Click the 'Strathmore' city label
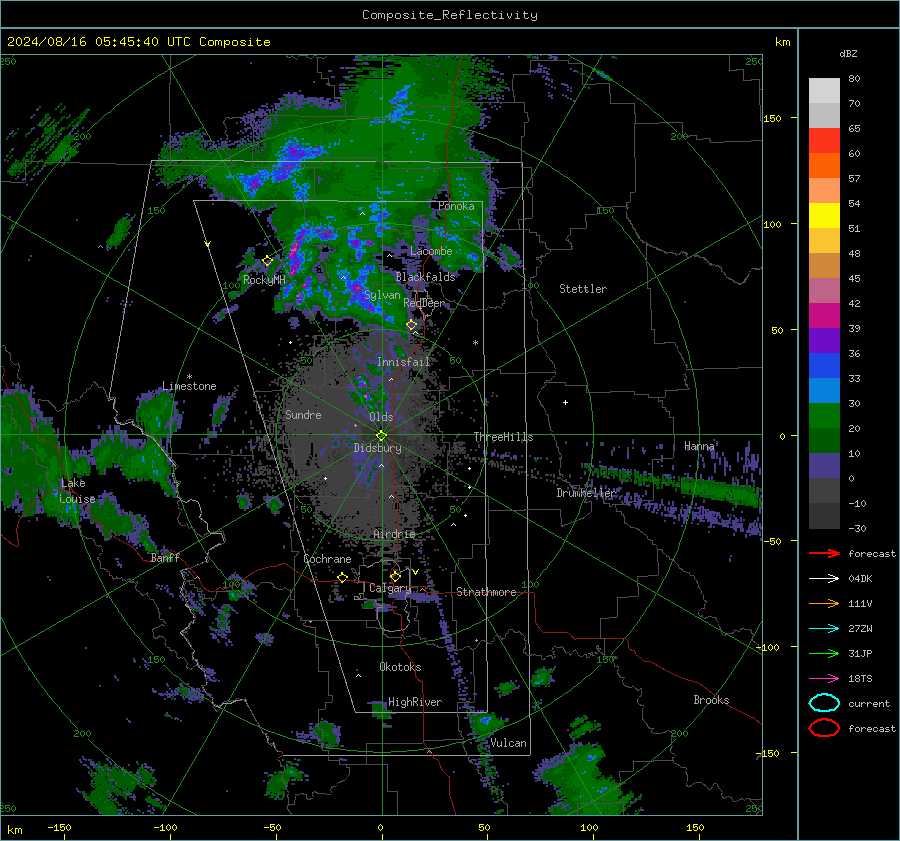The height and width of the screenshot is (841, 900). [x=486, y=592]
